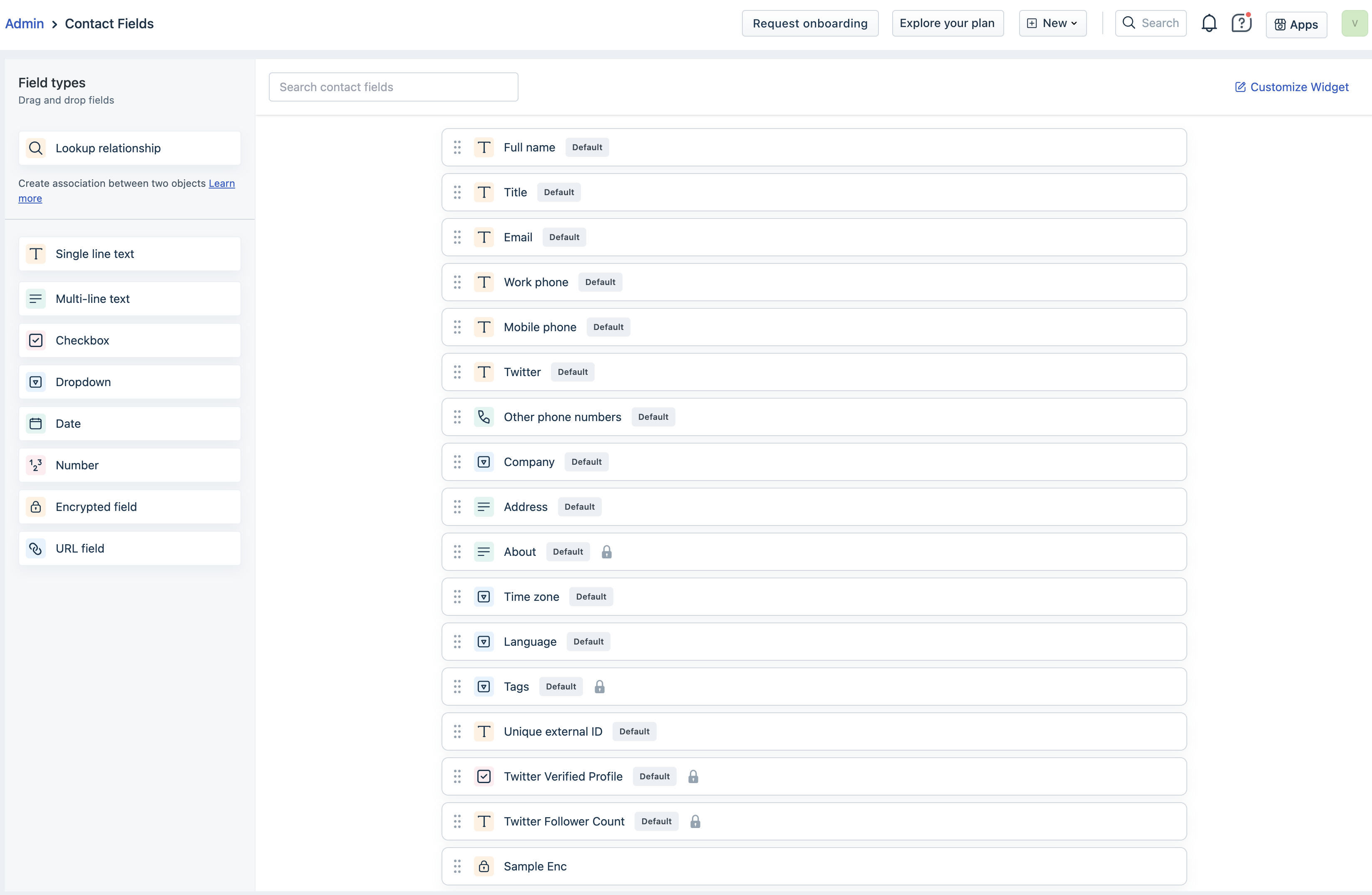The height and width of the screenshot is (895, 1372).
Task: Click the drag handle of Full name field
Action: click(x=457, y=148)
